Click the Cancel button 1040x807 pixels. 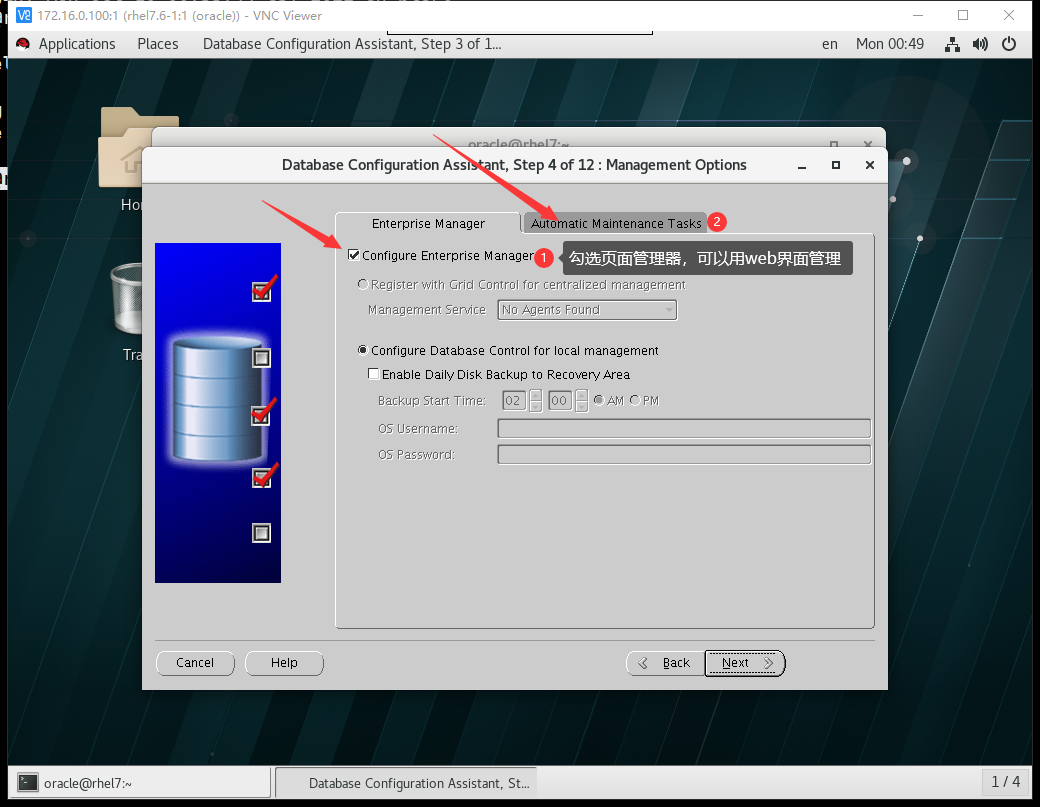click(x=195, y=663)
